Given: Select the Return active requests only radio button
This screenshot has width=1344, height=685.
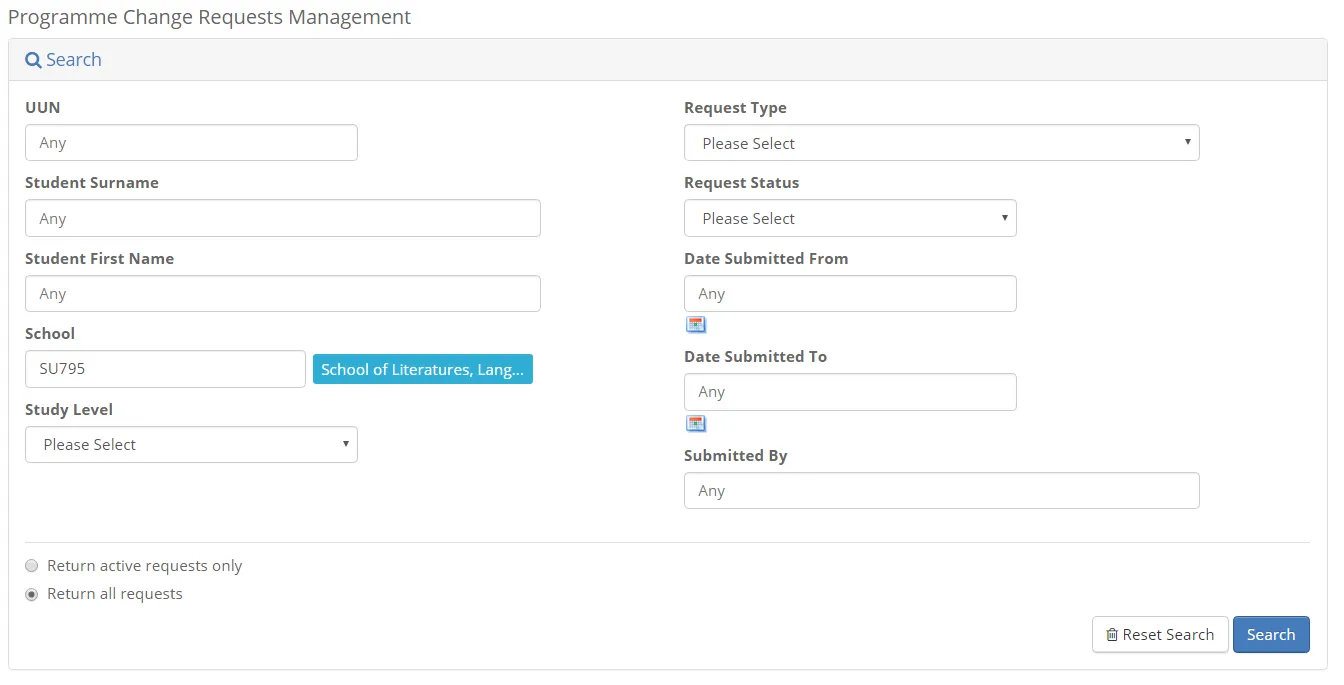Looking at the screenshot, I should [31, 565].
